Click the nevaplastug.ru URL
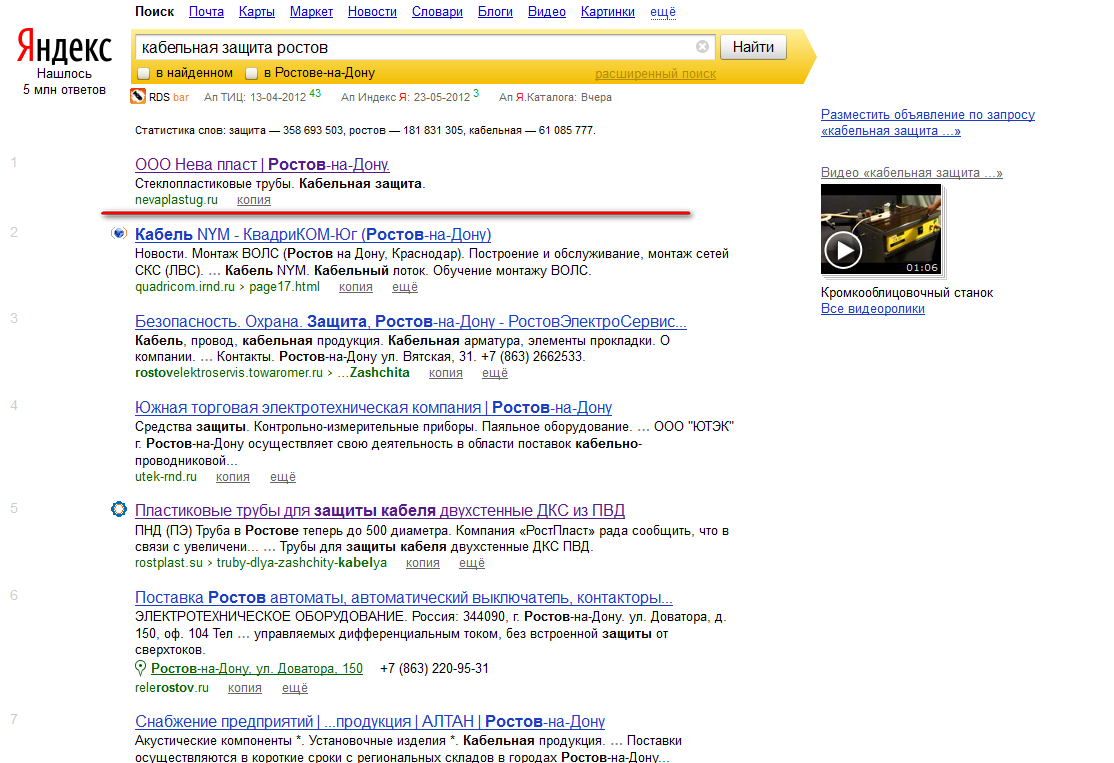 pyautogui.click(x=176, y=200)
